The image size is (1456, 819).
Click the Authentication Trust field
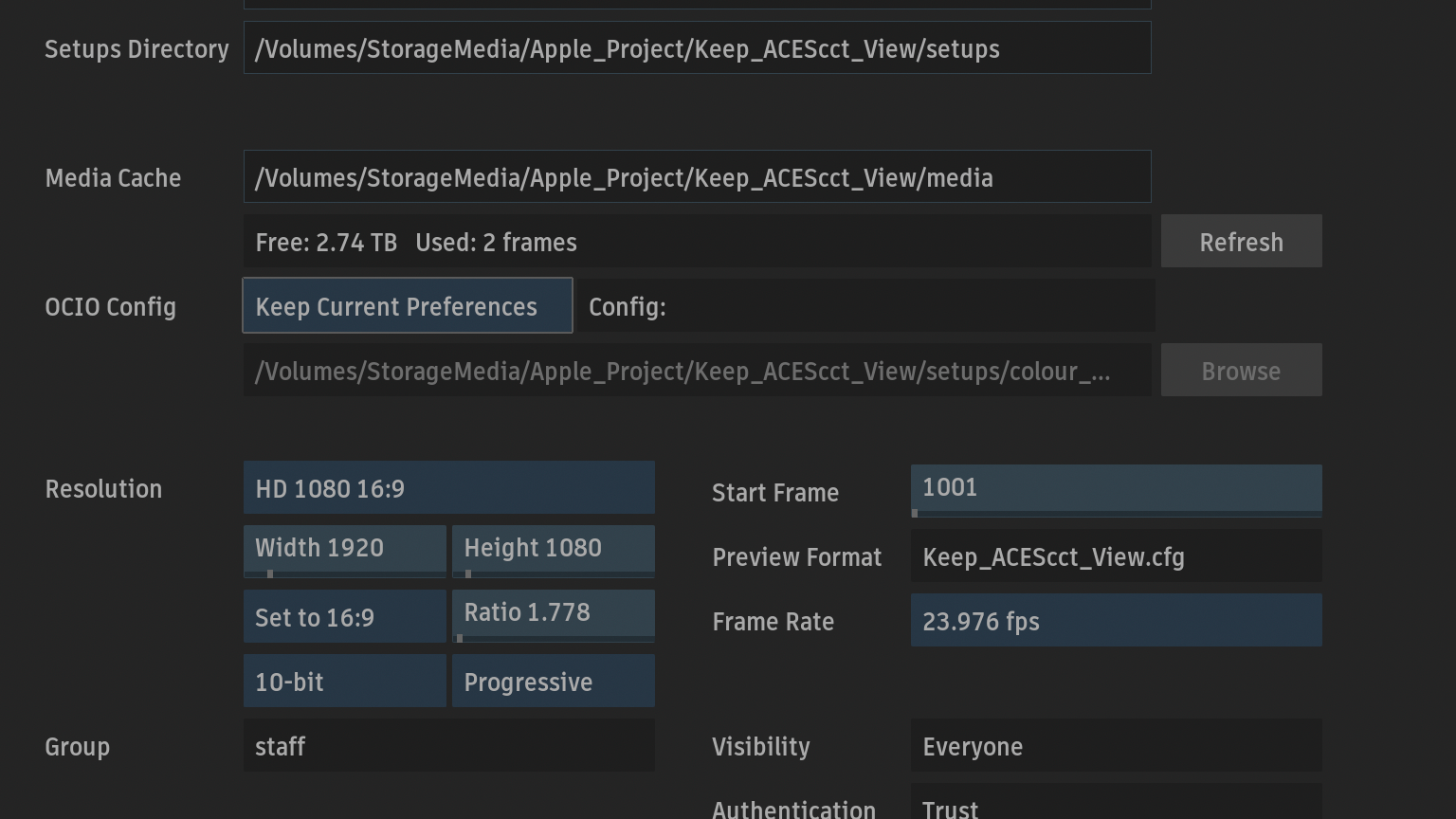[1116, 804]
